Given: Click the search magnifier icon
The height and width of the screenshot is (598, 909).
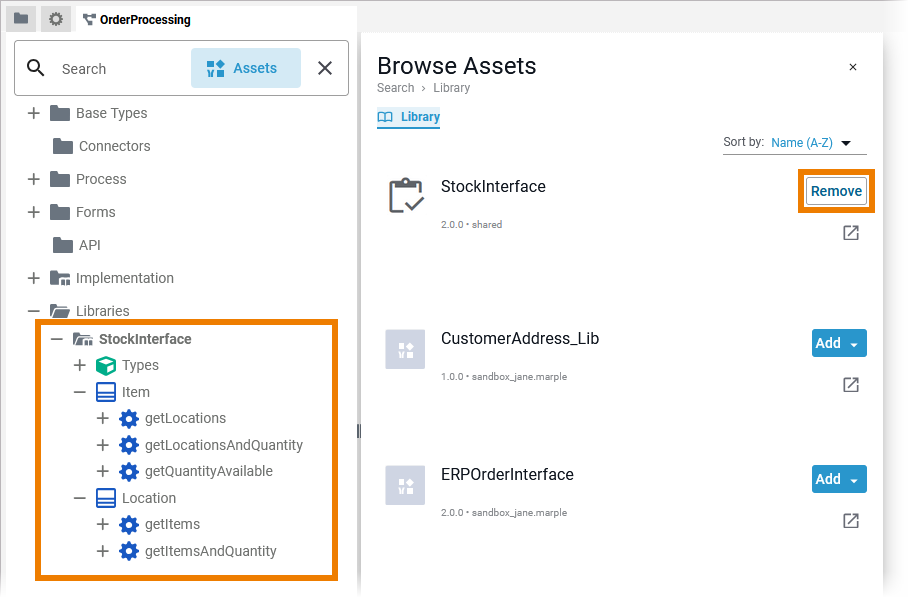Looking at the screenshot, I should [x=36, y=68].
